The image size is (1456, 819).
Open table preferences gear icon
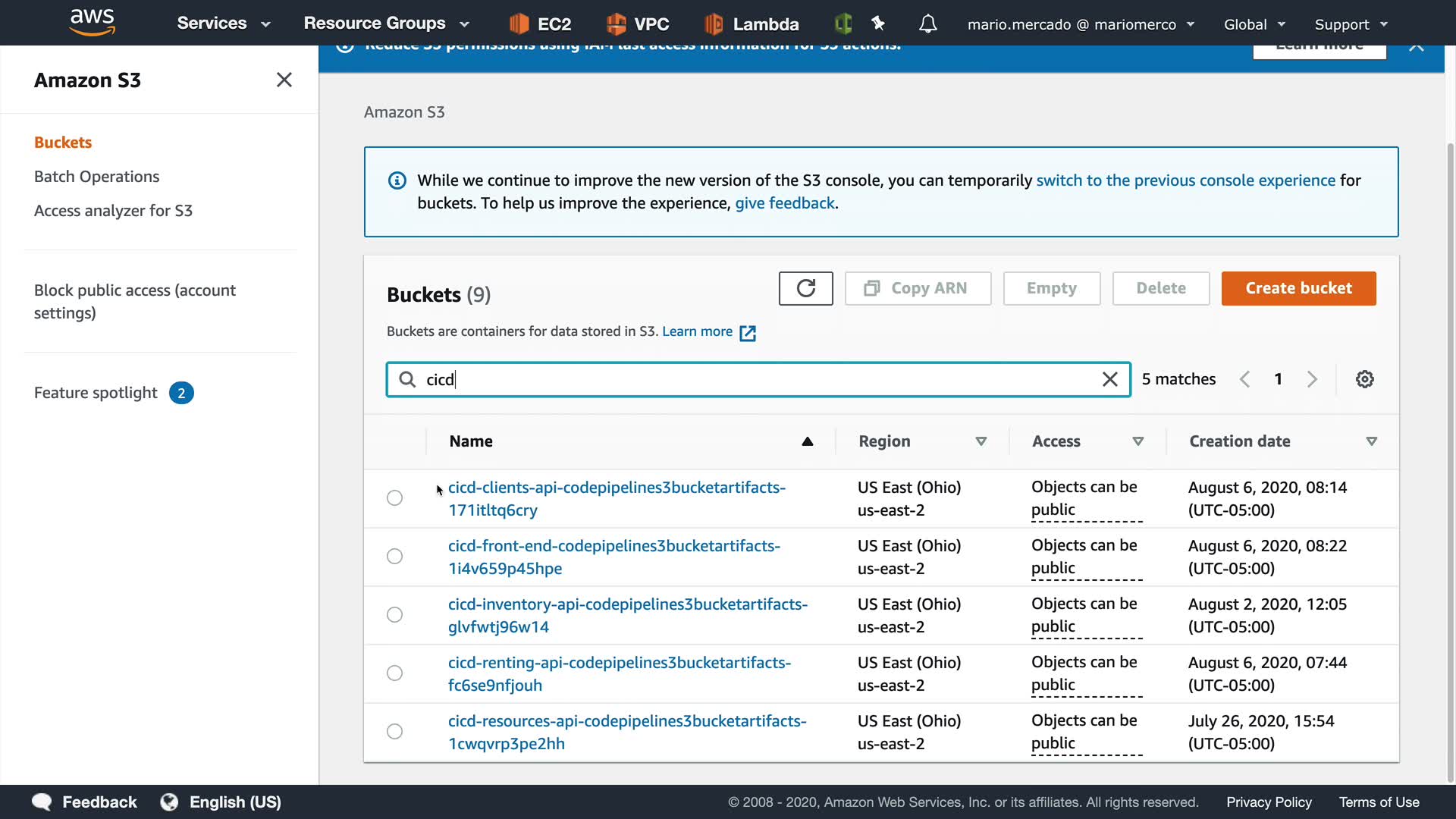pyautogui.click(x=1364, y=379)
